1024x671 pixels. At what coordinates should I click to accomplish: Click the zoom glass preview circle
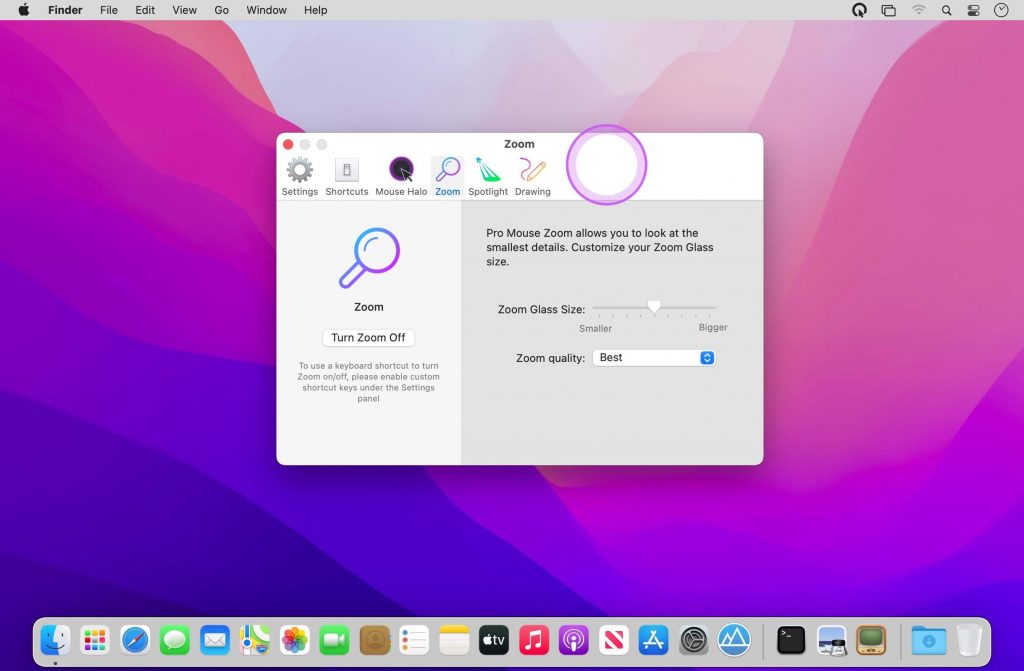click(x=607, y=164)
